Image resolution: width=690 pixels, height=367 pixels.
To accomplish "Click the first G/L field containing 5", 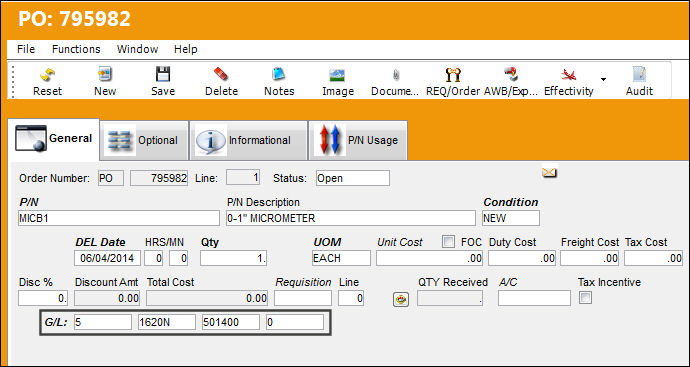I will coord(103,322).
